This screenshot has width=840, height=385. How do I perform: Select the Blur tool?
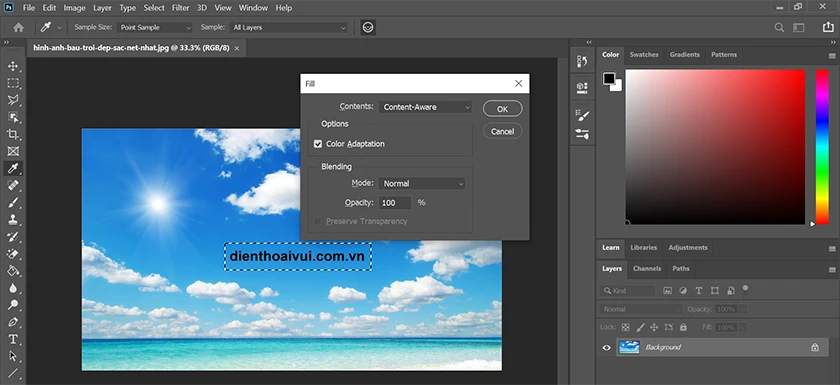tap(13, 288)
